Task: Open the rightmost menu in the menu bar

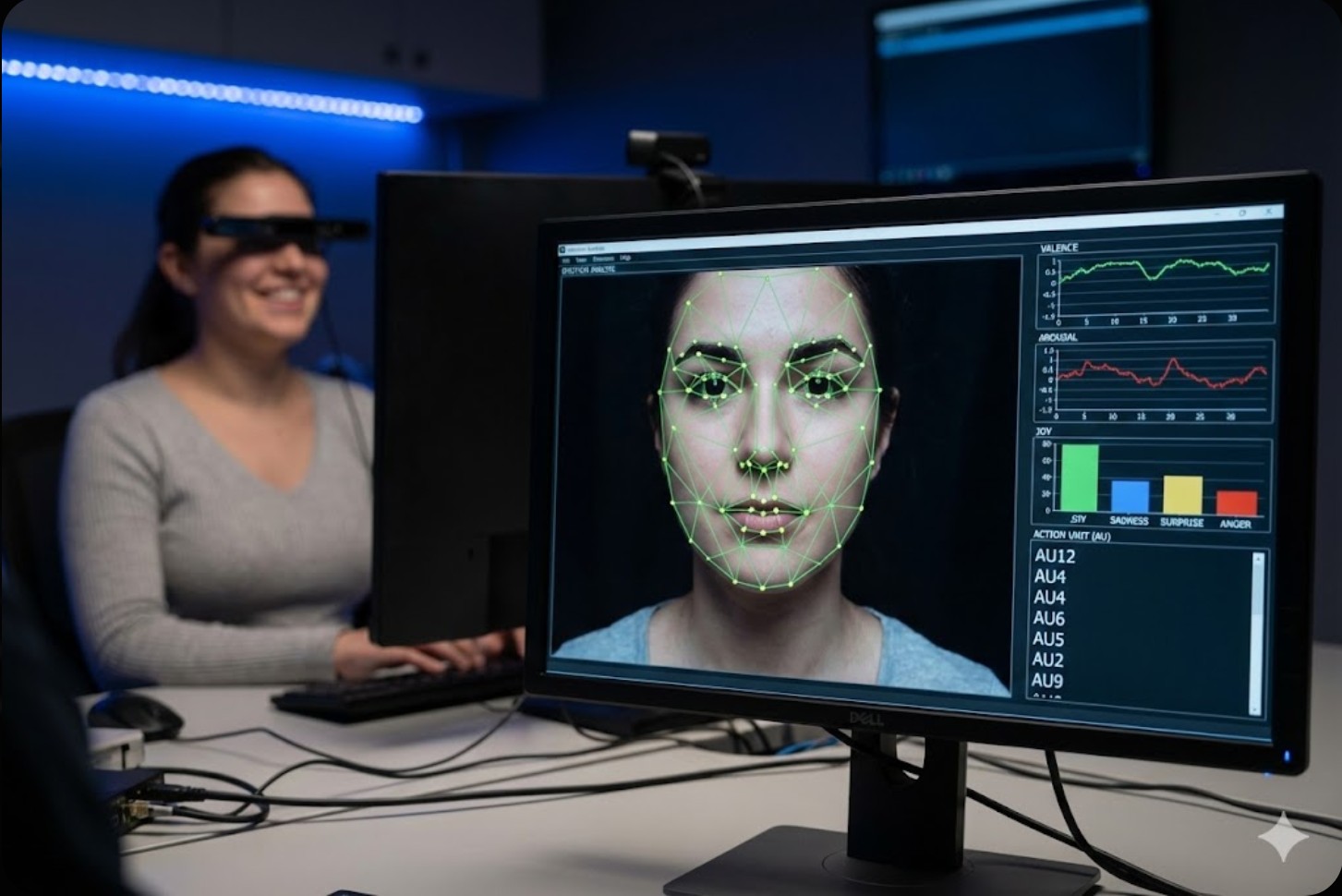Action: [x=625, y=259]
